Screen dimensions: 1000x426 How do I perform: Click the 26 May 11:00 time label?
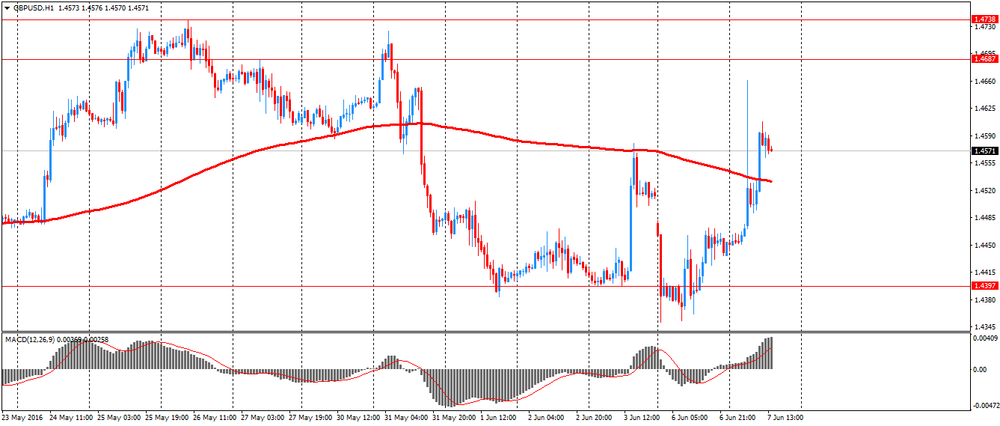coord(217,418)
